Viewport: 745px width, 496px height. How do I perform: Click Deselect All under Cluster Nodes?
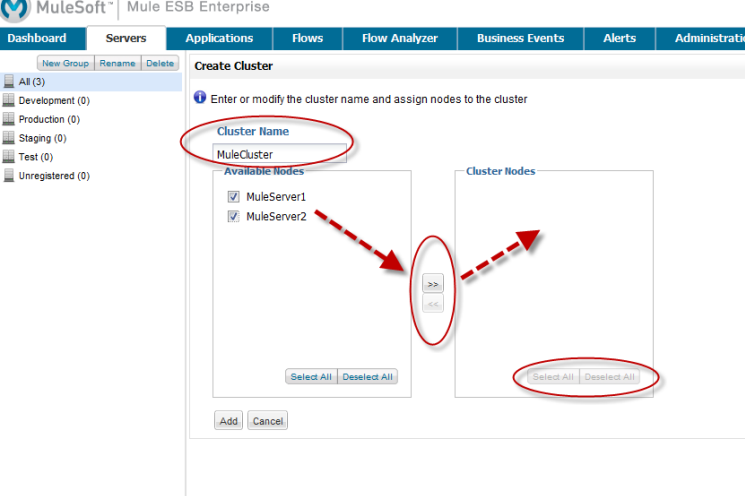tap(610, 377)
